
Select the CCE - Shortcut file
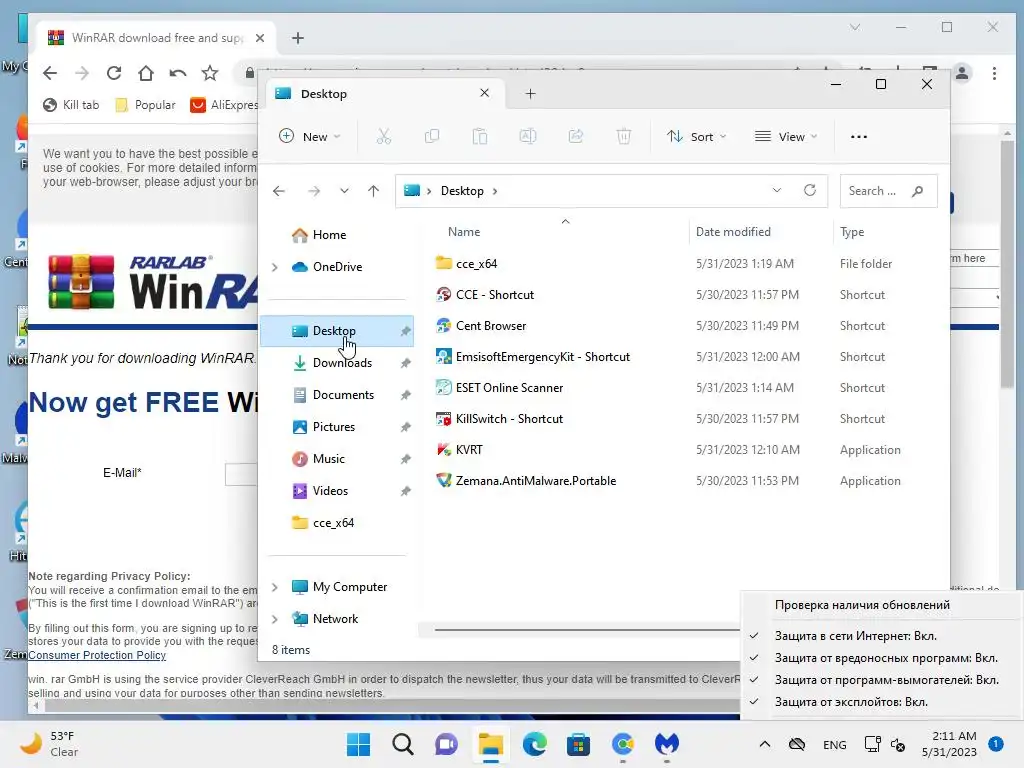coord(494,295)
